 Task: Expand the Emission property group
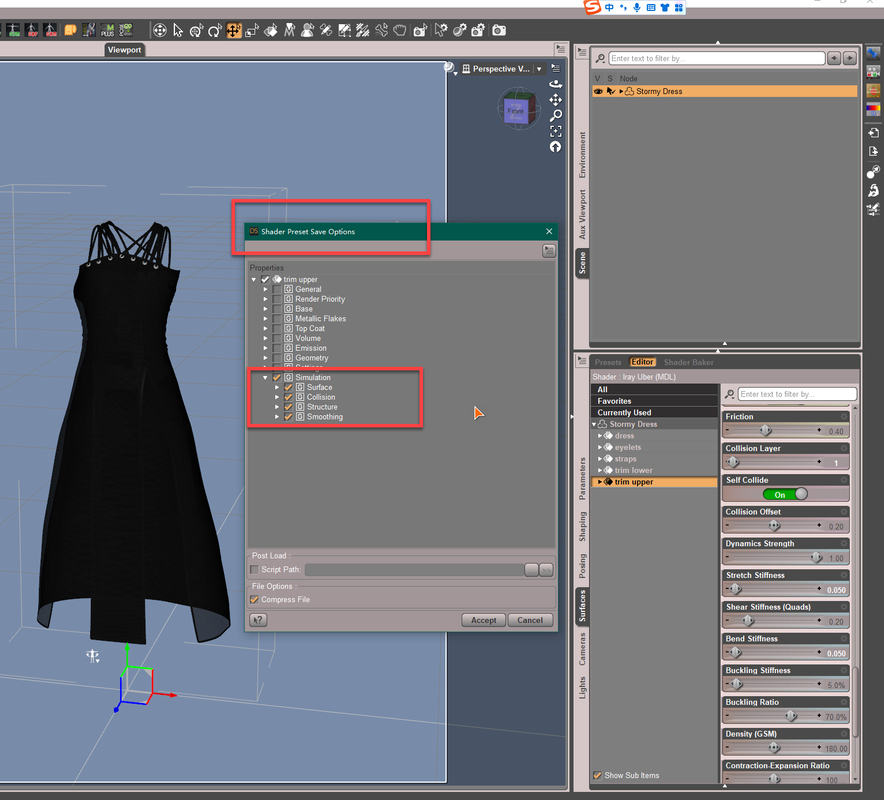[x=266, y=348]
